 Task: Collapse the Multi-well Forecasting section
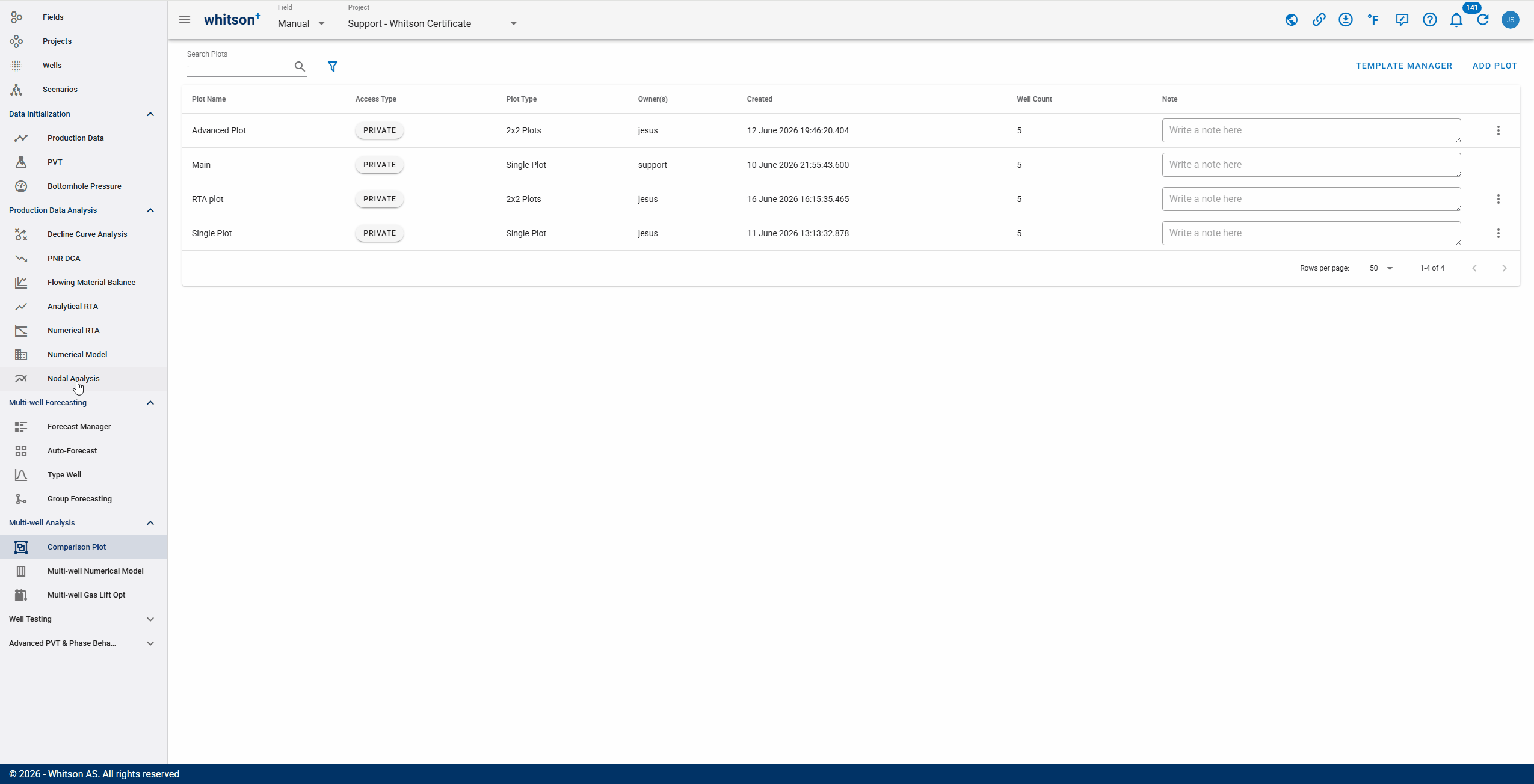[150, 403]
